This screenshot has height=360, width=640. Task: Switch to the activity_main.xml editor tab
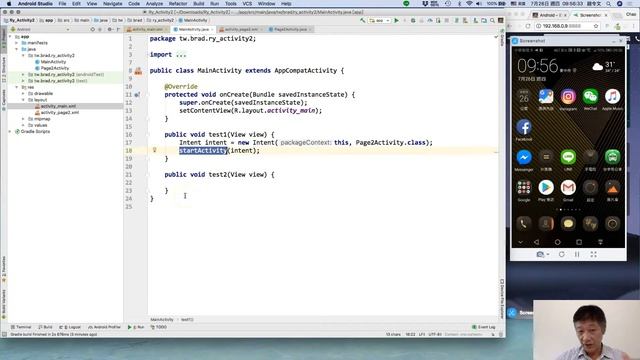[x=147, y=29]
